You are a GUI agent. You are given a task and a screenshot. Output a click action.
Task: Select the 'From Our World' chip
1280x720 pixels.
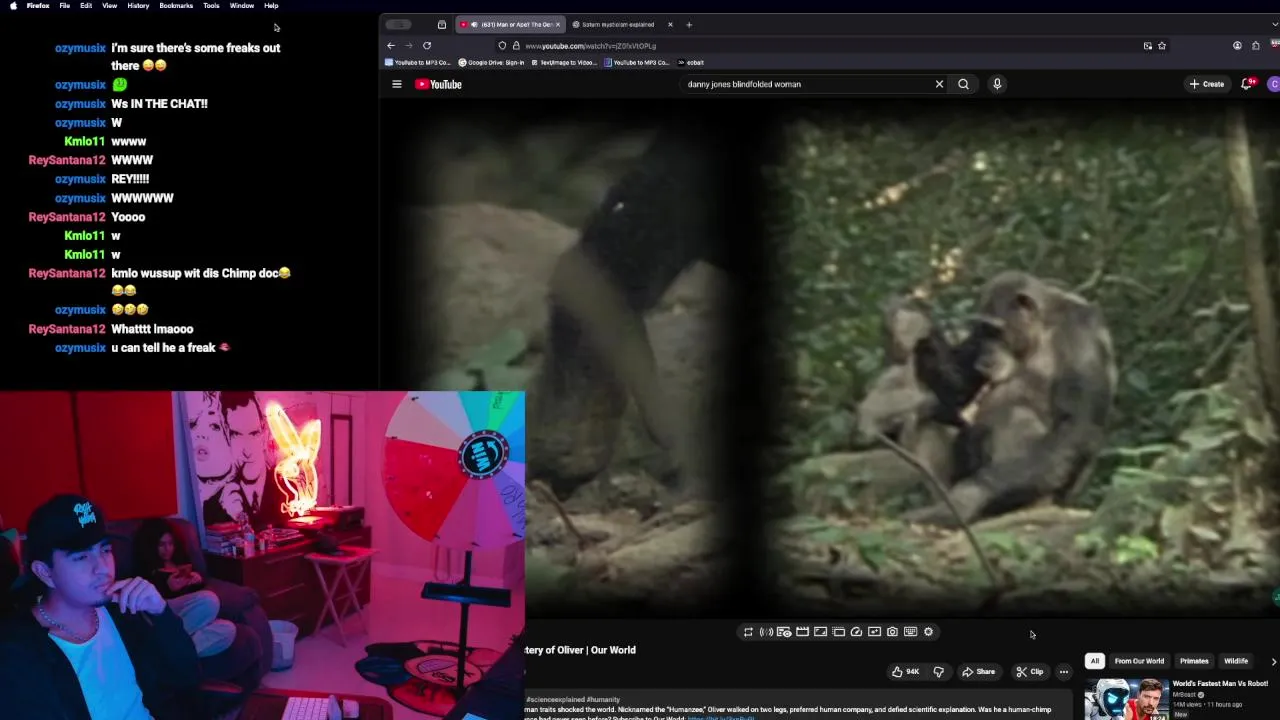[1139, 661]
